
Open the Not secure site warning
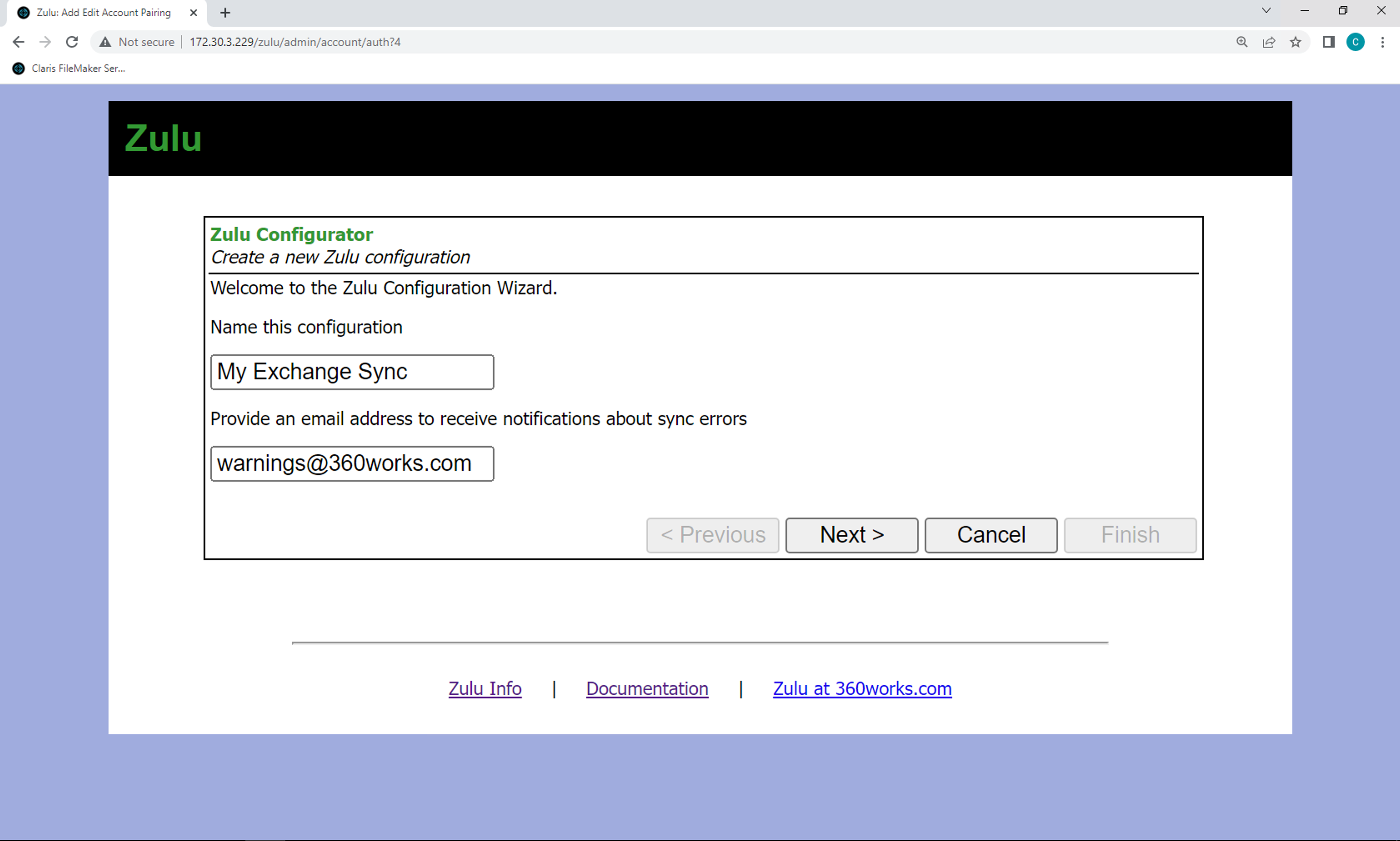pos(137,42)
